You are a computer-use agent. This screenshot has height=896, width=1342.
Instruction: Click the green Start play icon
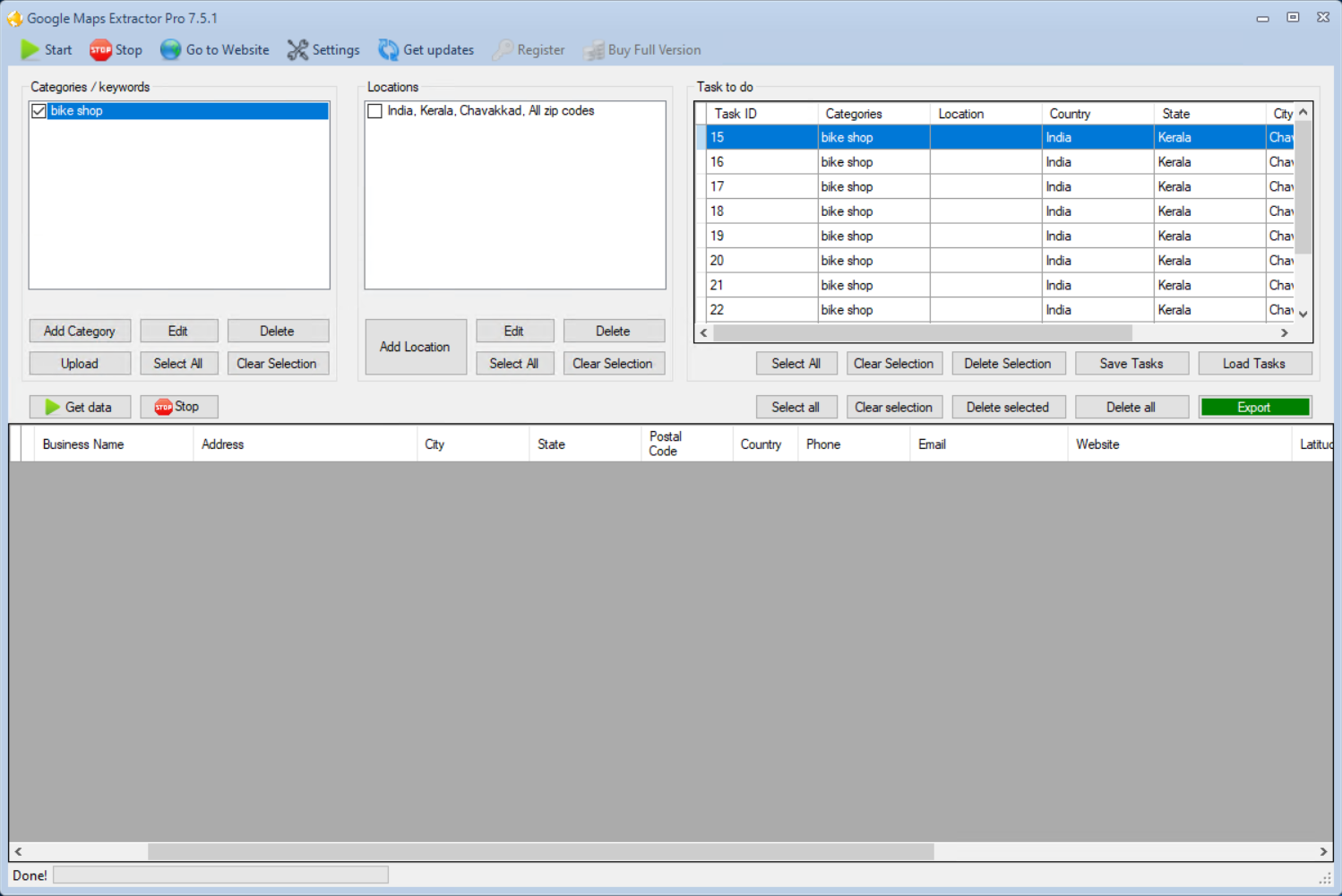click(x=30, y=50)
